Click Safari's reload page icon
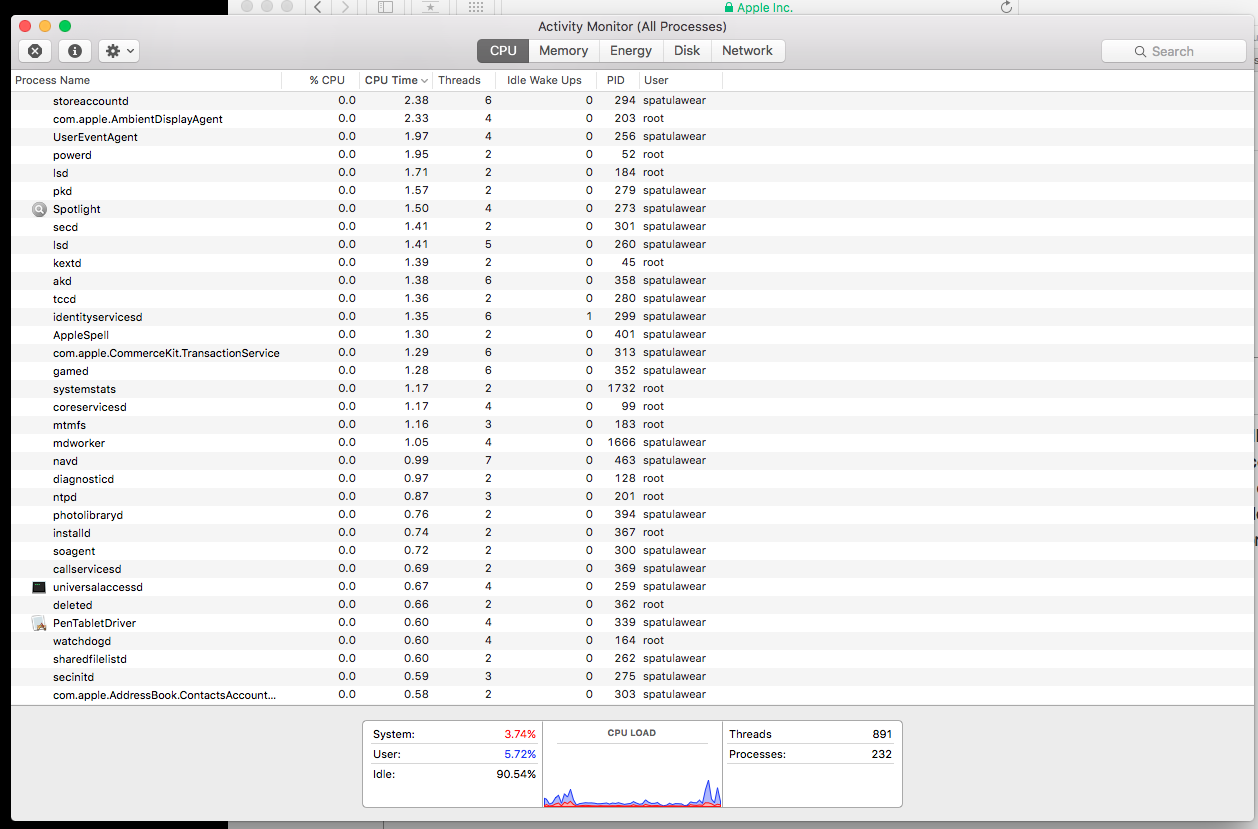The width and height of the screenshot is (1258, 829). 1006,8
